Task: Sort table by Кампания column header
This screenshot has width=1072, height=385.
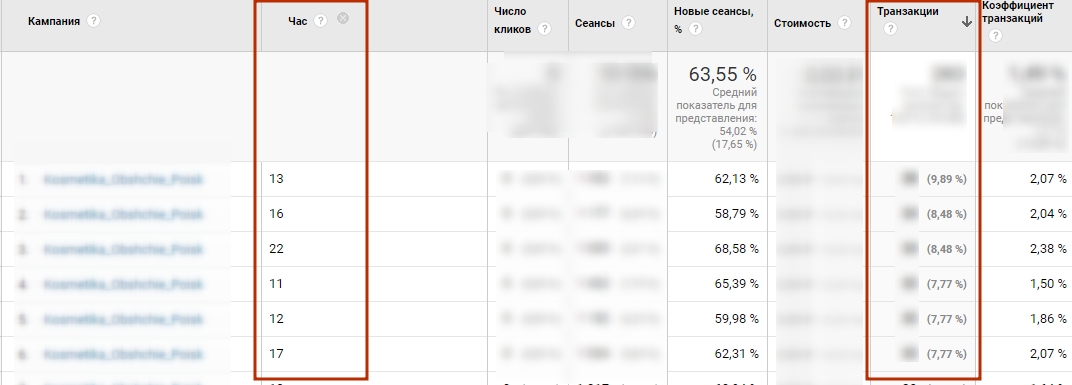Action: tap(54, 22)
